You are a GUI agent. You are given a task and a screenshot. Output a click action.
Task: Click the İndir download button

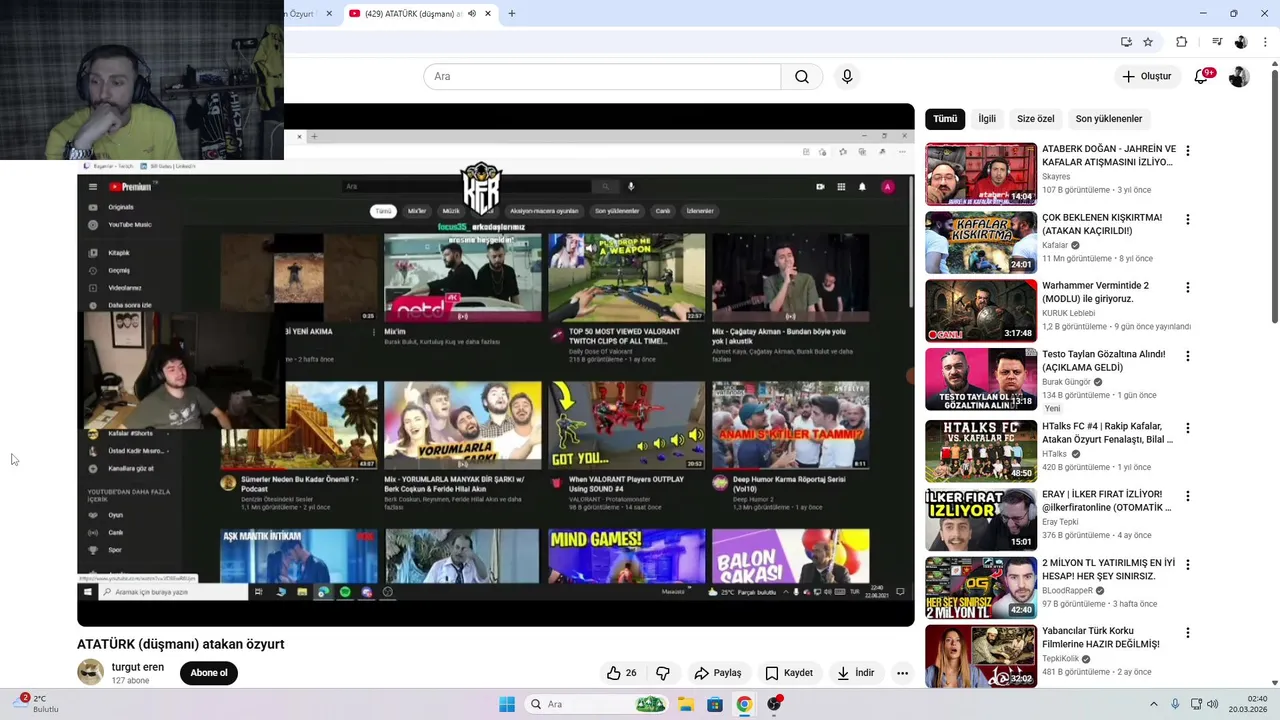(856, 673)
